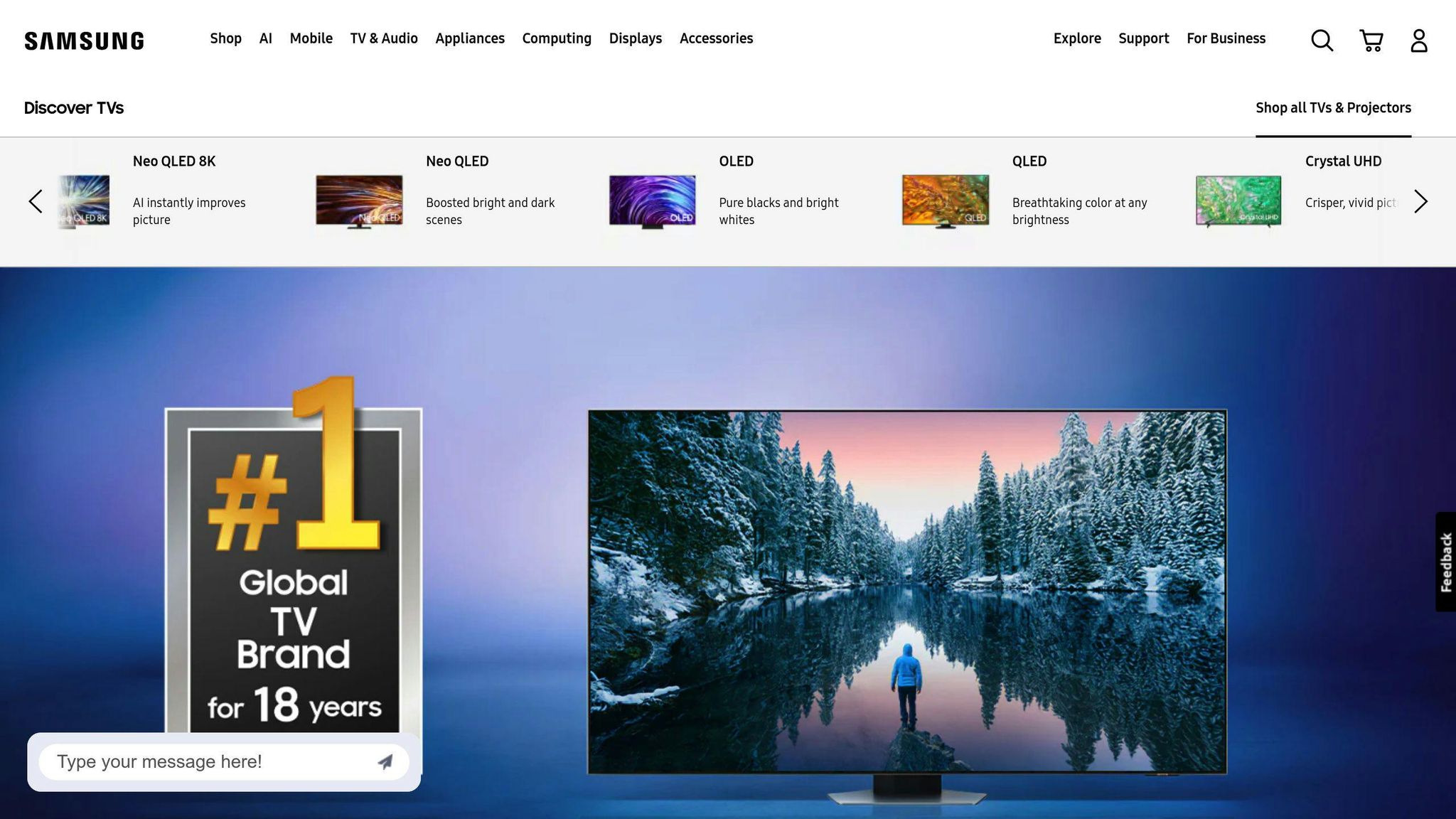Open the Appliances menu

(x=470, y=38)
